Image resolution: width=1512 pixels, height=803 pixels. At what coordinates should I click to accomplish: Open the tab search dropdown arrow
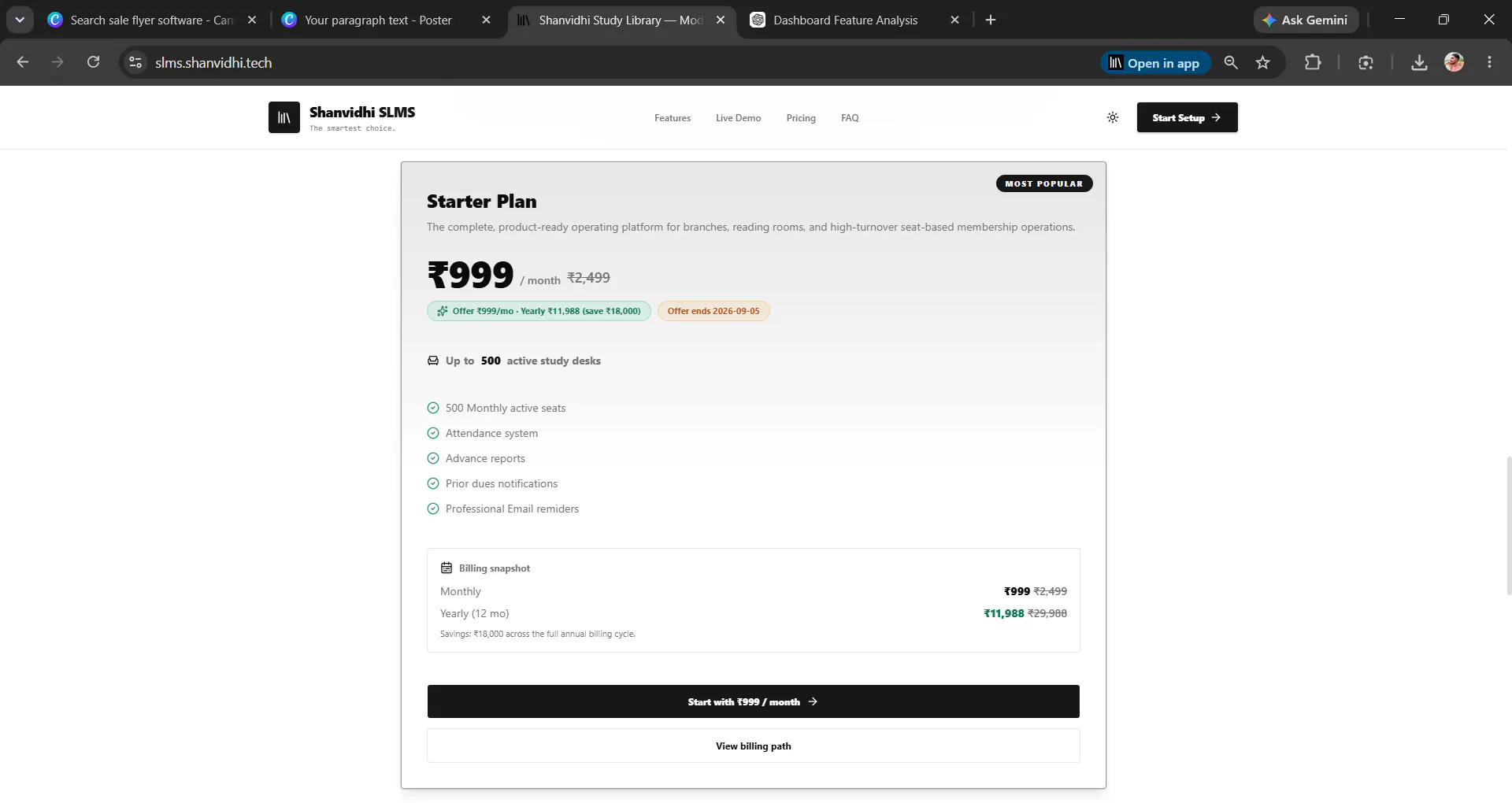point(20,20)
